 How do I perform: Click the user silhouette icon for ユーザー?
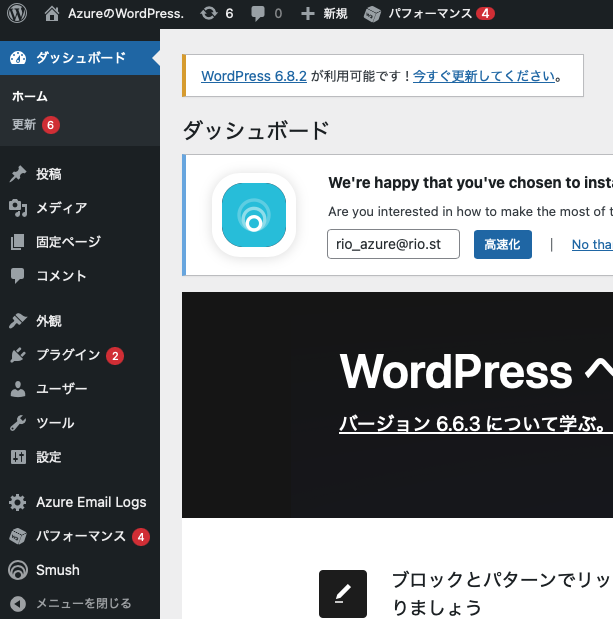tap(18, 389)
